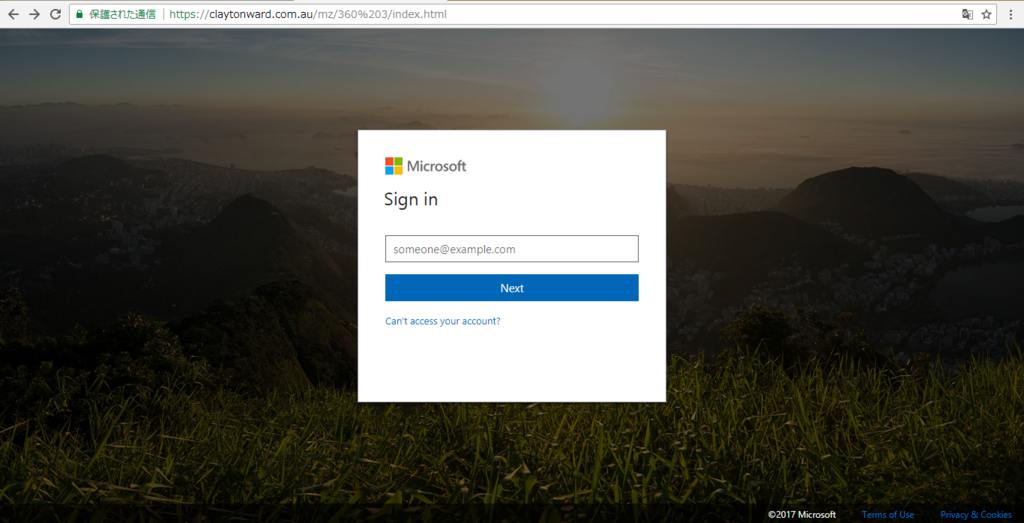The image size is (1024, 523).
Task: Click the "保護された通信" secure label
Action: coord(122,14)
